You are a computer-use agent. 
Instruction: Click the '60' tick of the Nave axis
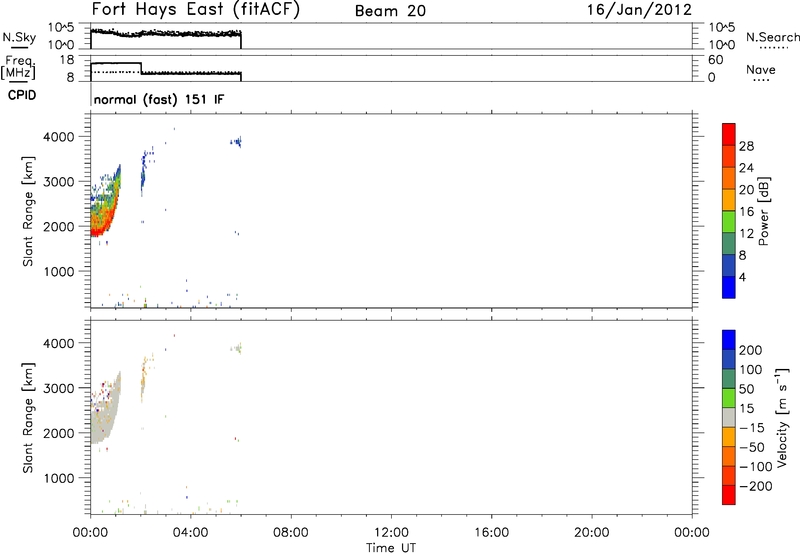coord(715,60)
